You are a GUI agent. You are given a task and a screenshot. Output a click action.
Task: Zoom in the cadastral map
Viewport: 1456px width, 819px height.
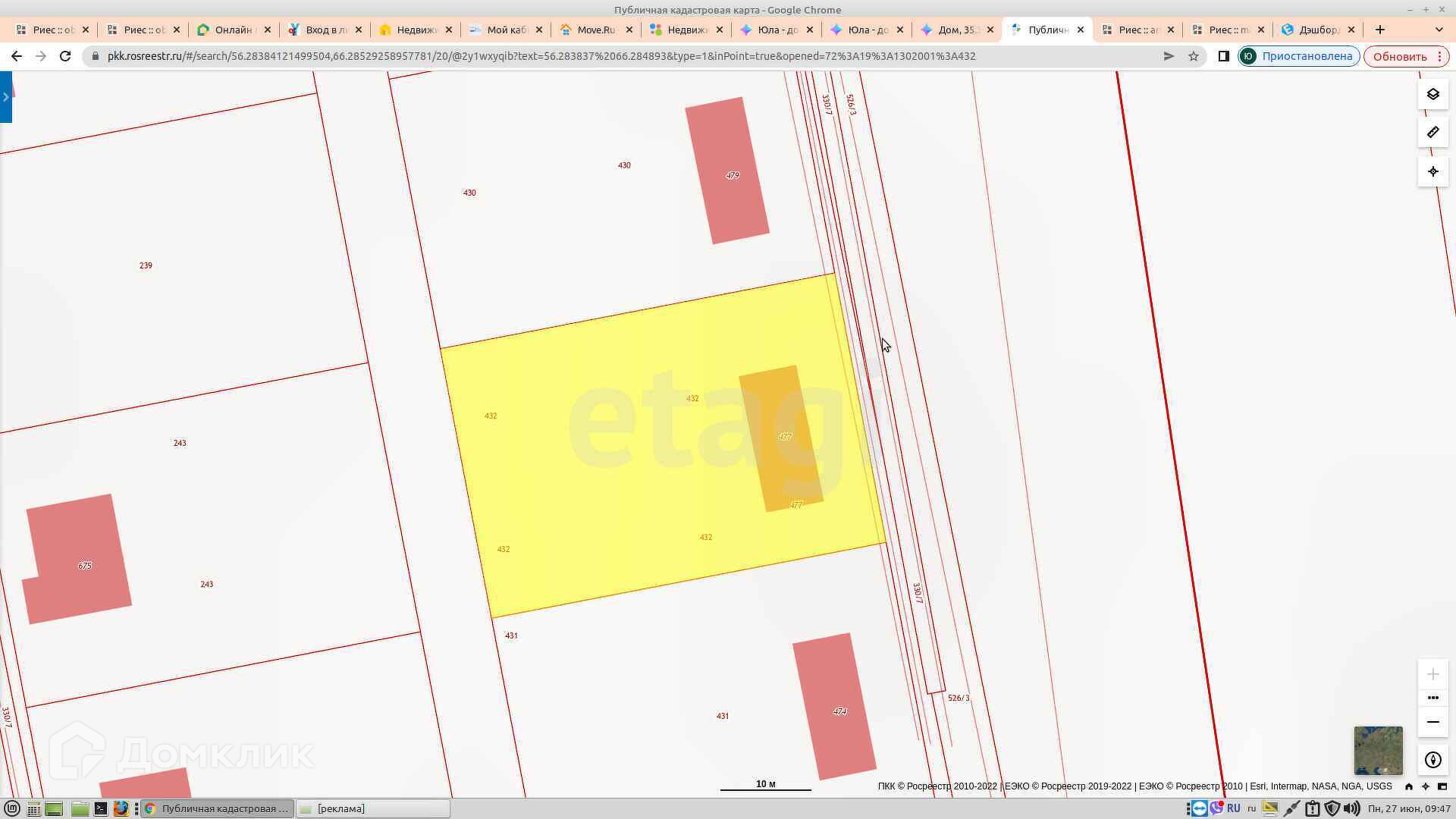point(1432,674)
